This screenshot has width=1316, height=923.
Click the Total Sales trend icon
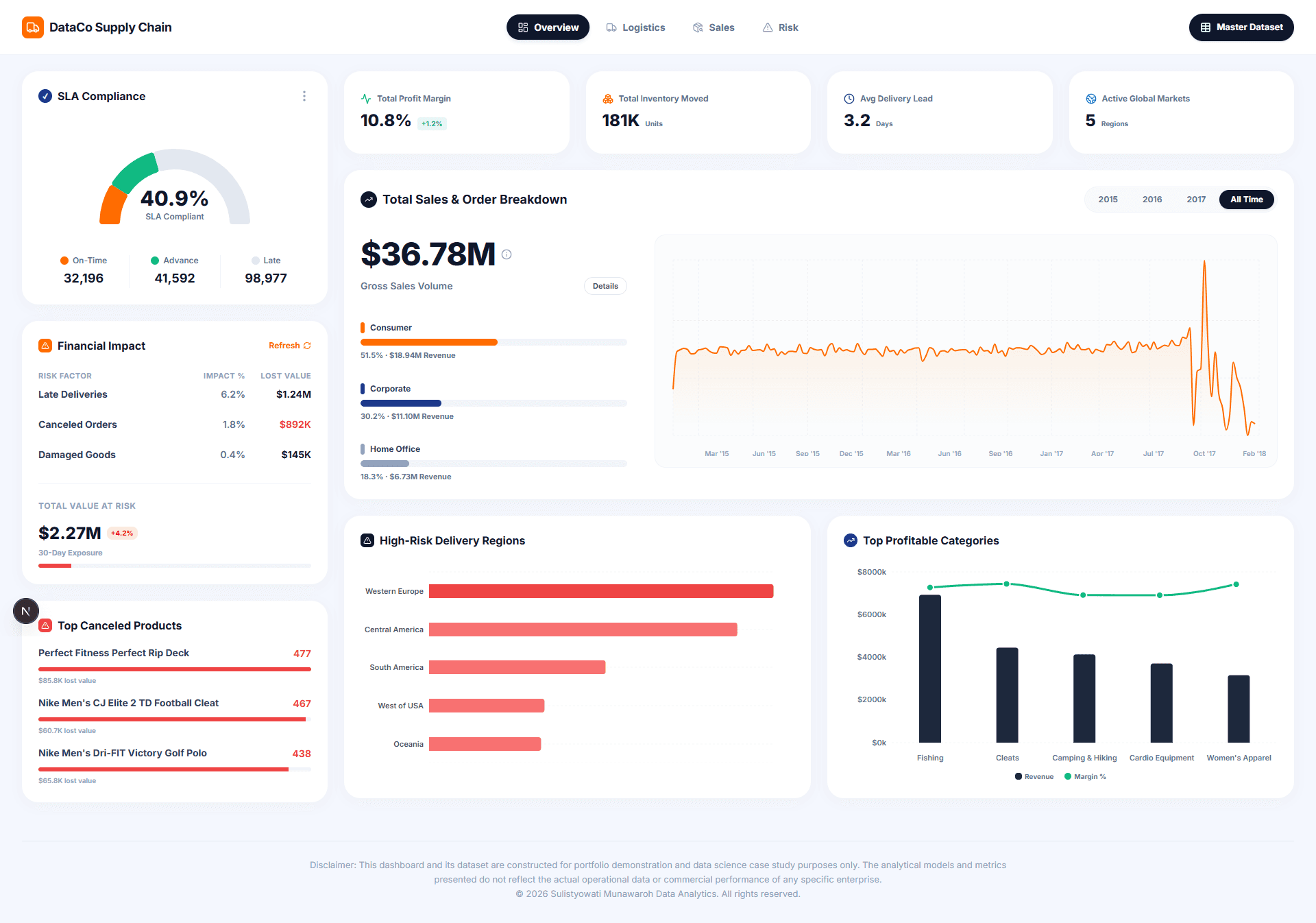(369, 200)
